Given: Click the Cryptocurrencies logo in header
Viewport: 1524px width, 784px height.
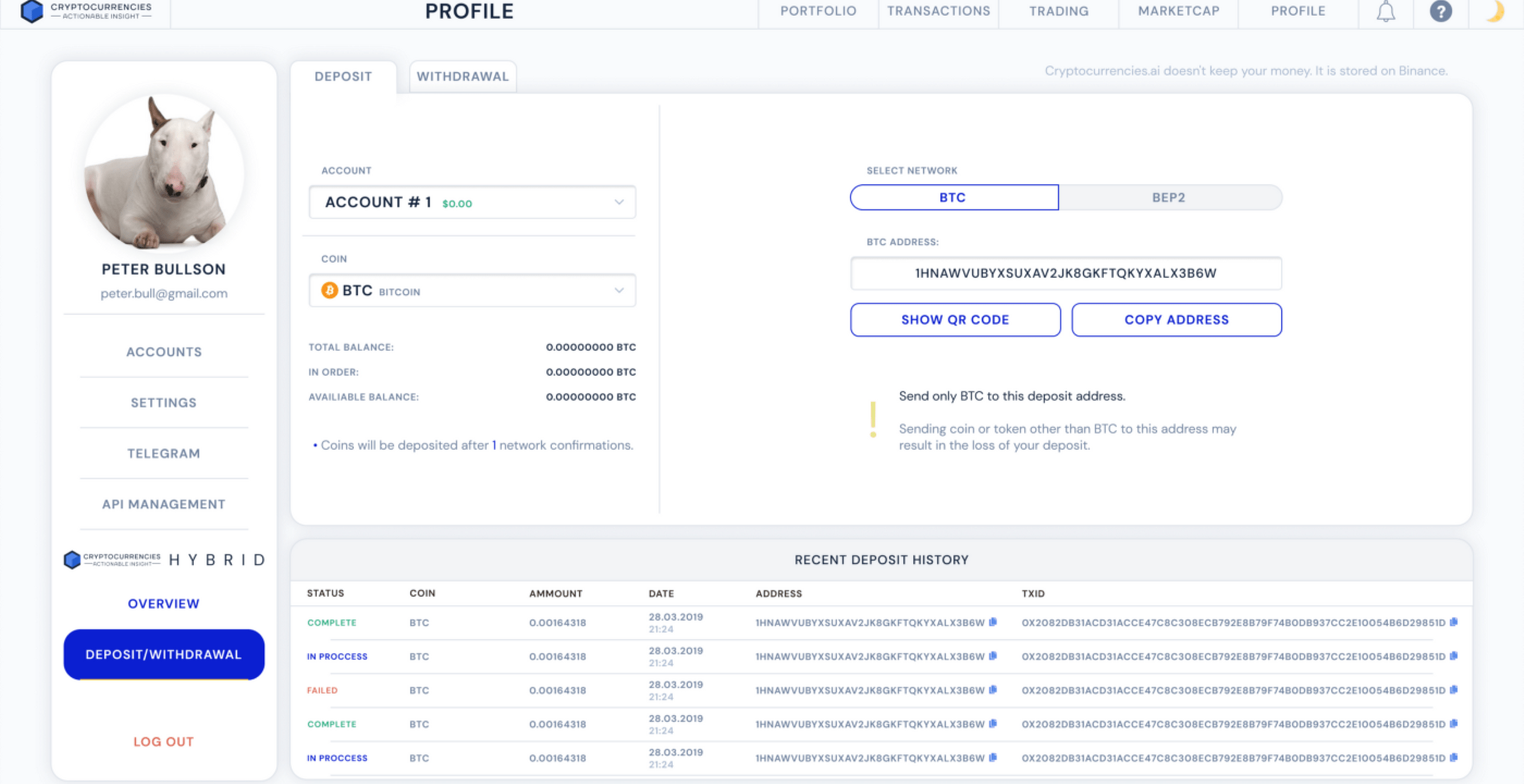Looking at the screenshot, I should pyautogui.click(x=86, y=11).
